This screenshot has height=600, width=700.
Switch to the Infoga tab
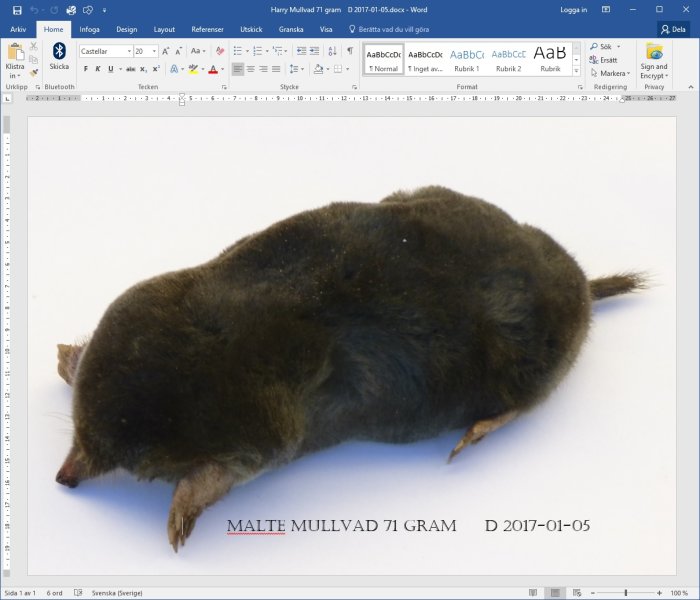point(89,29)
